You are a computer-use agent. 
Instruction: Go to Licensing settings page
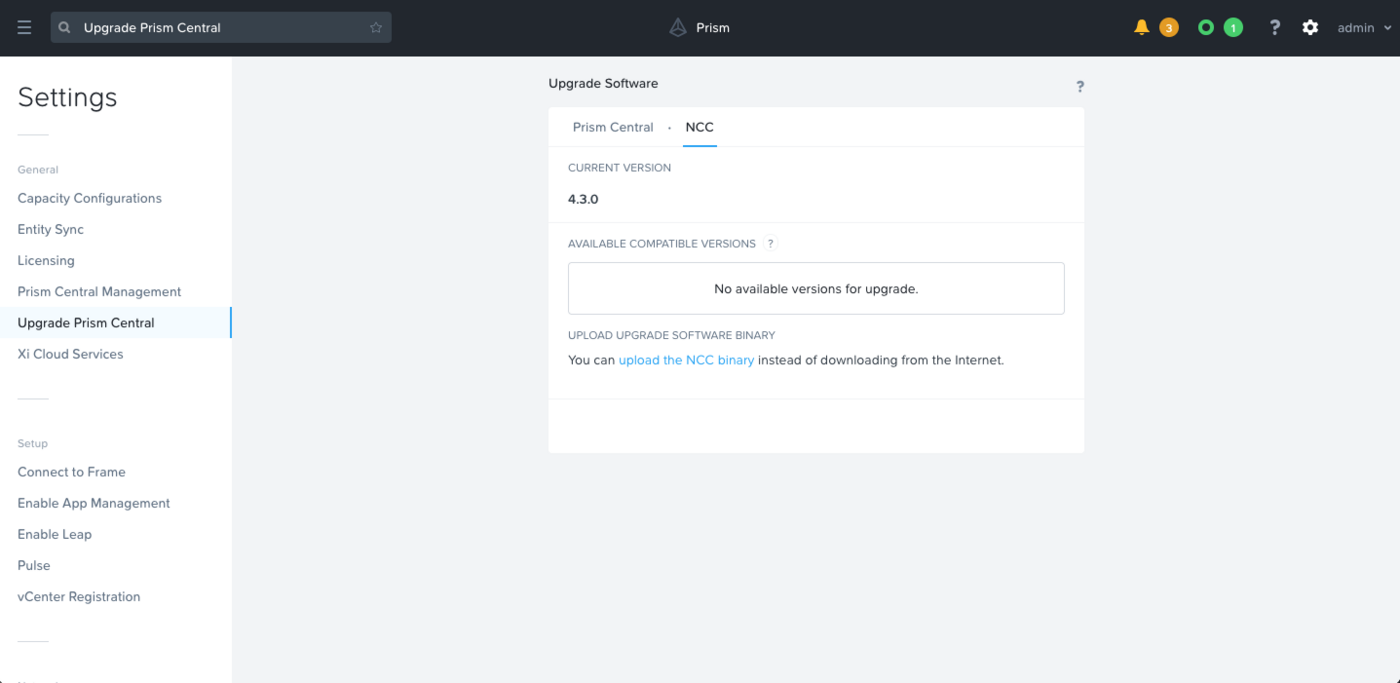pos(46,260)
